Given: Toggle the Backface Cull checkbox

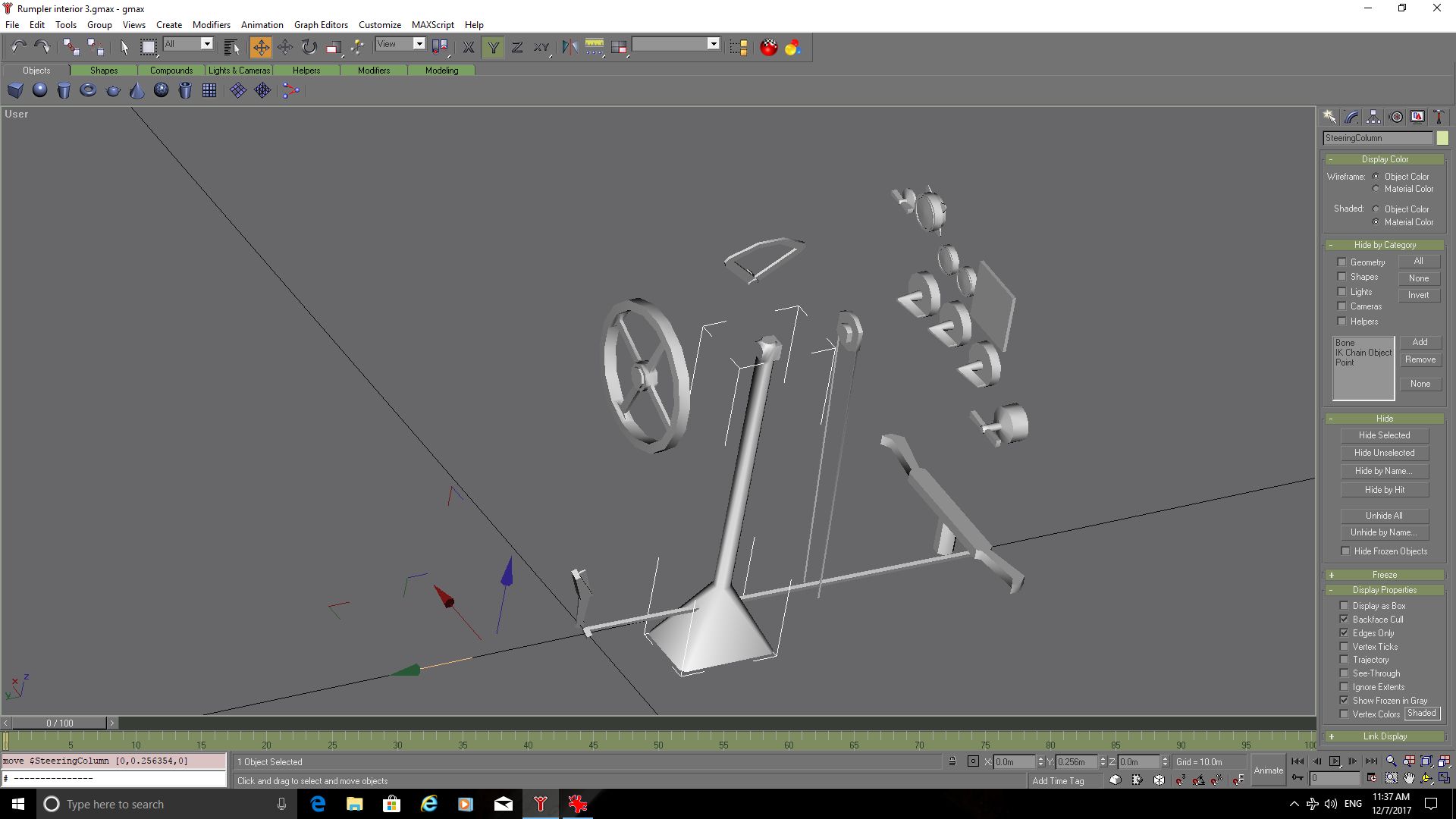Looking at the screenshot, I should point(1345,620).
